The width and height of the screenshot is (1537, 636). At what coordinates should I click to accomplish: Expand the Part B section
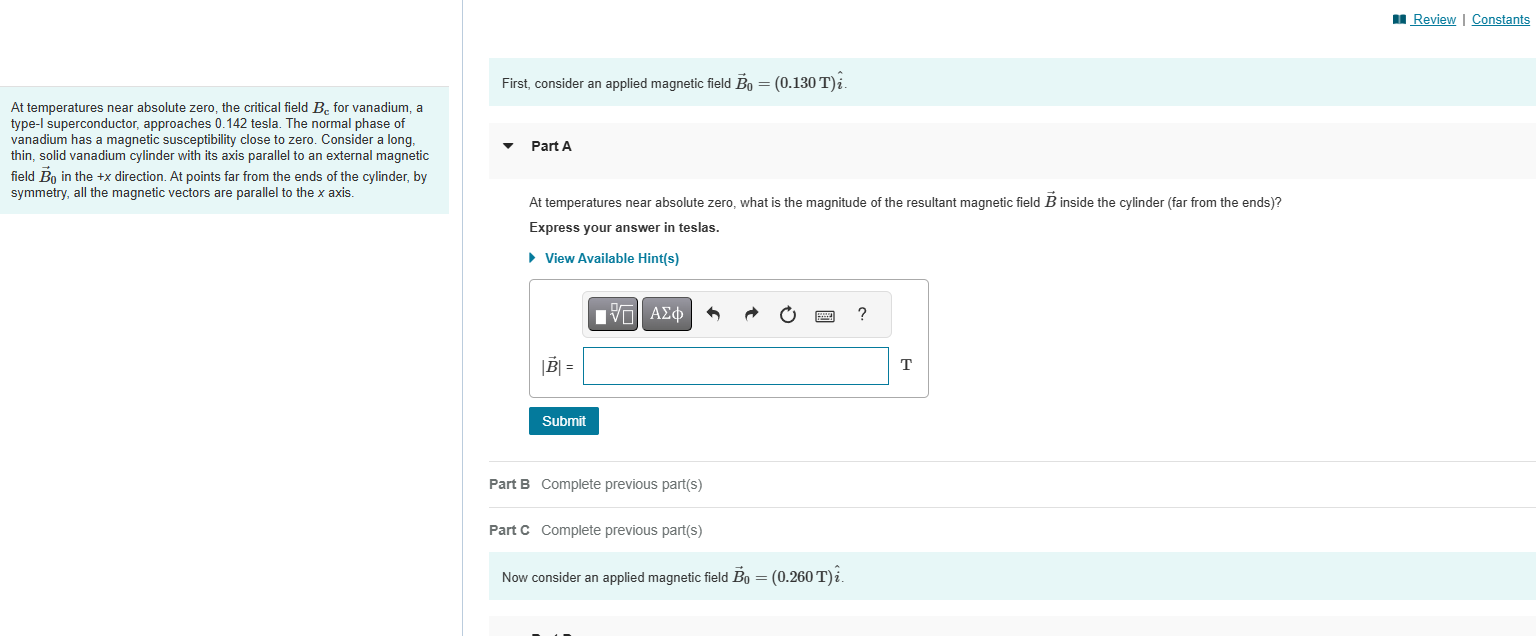click(509, 484)
